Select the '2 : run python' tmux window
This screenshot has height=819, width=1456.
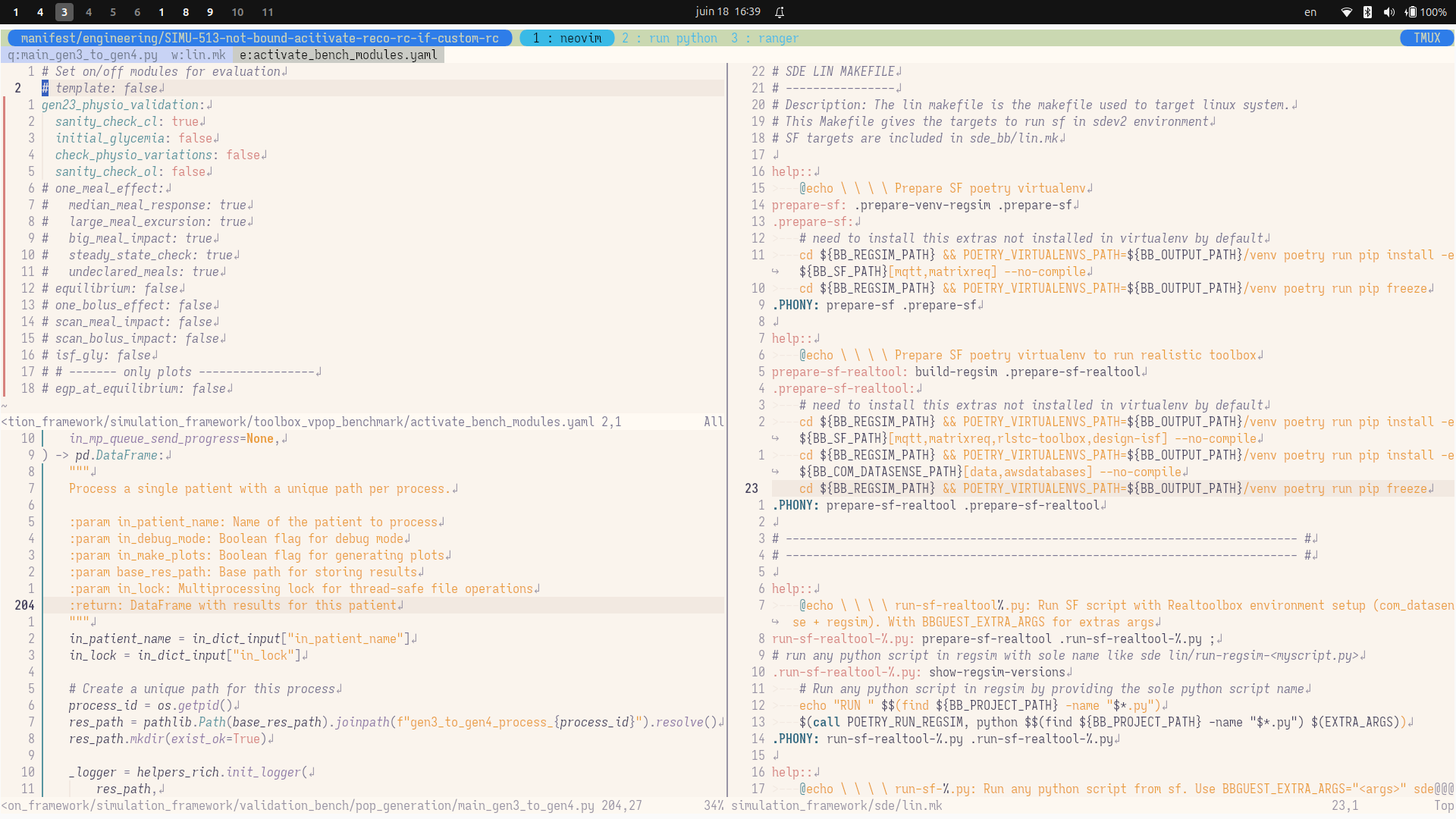669,38
